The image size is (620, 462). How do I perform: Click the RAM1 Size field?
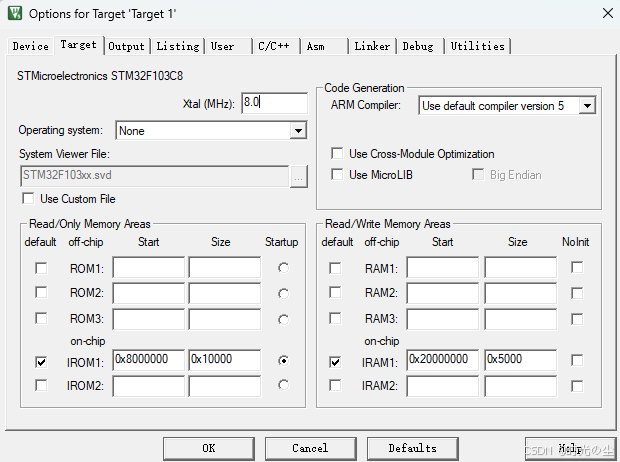pyautogui.click(x=521, y=267)
